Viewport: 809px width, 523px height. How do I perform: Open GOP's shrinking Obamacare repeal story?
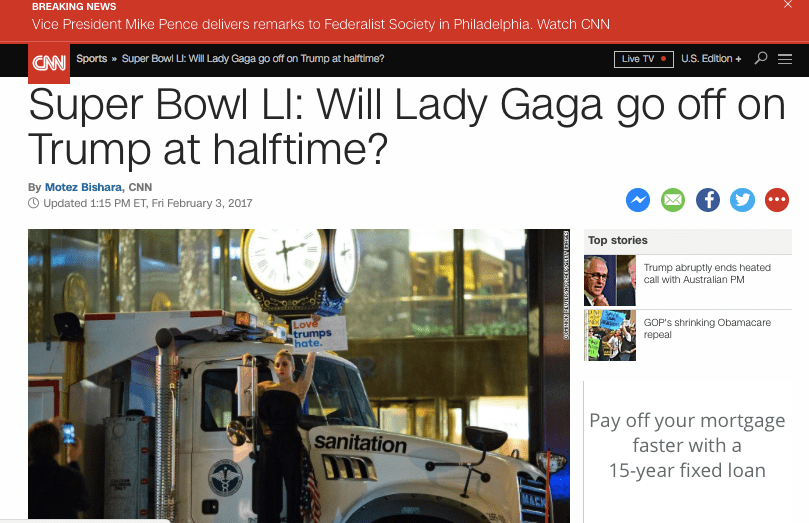point(707,329)
